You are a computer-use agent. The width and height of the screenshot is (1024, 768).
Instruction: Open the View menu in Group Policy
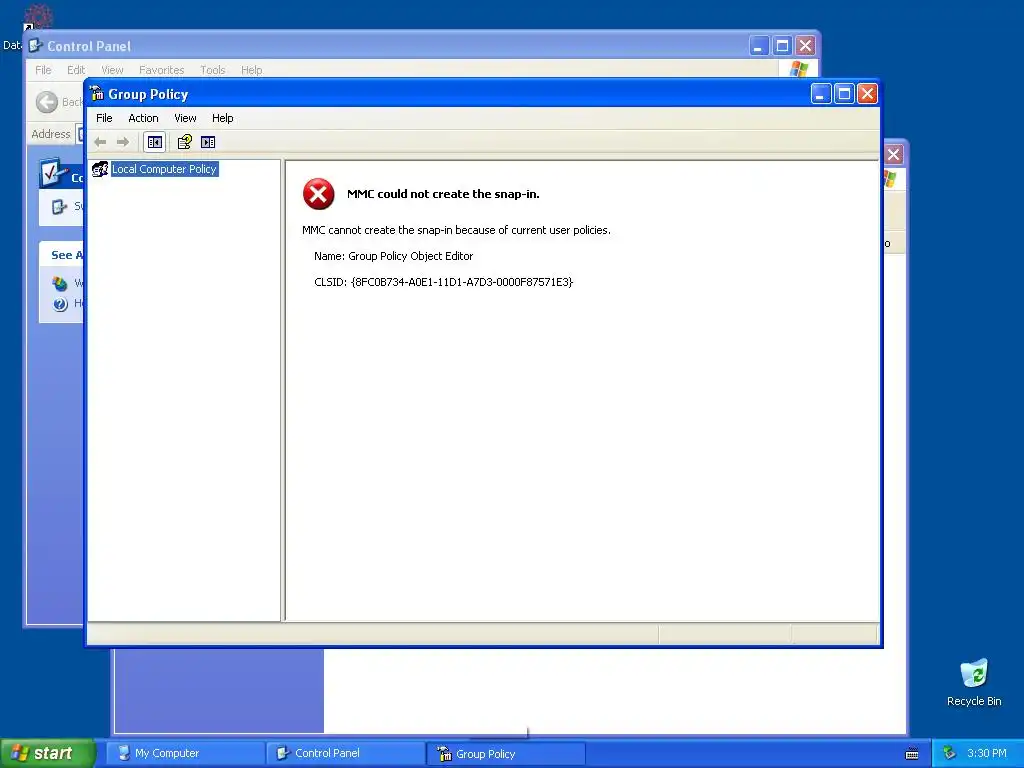pos(185,118)
